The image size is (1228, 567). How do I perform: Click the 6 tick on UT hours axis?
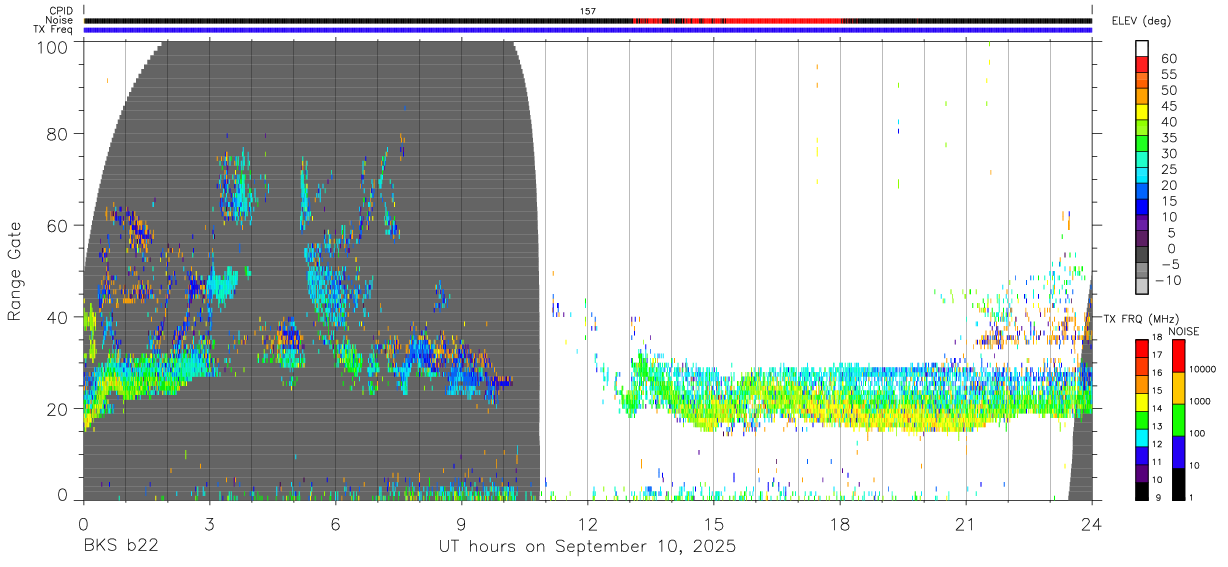pos(335,524)
